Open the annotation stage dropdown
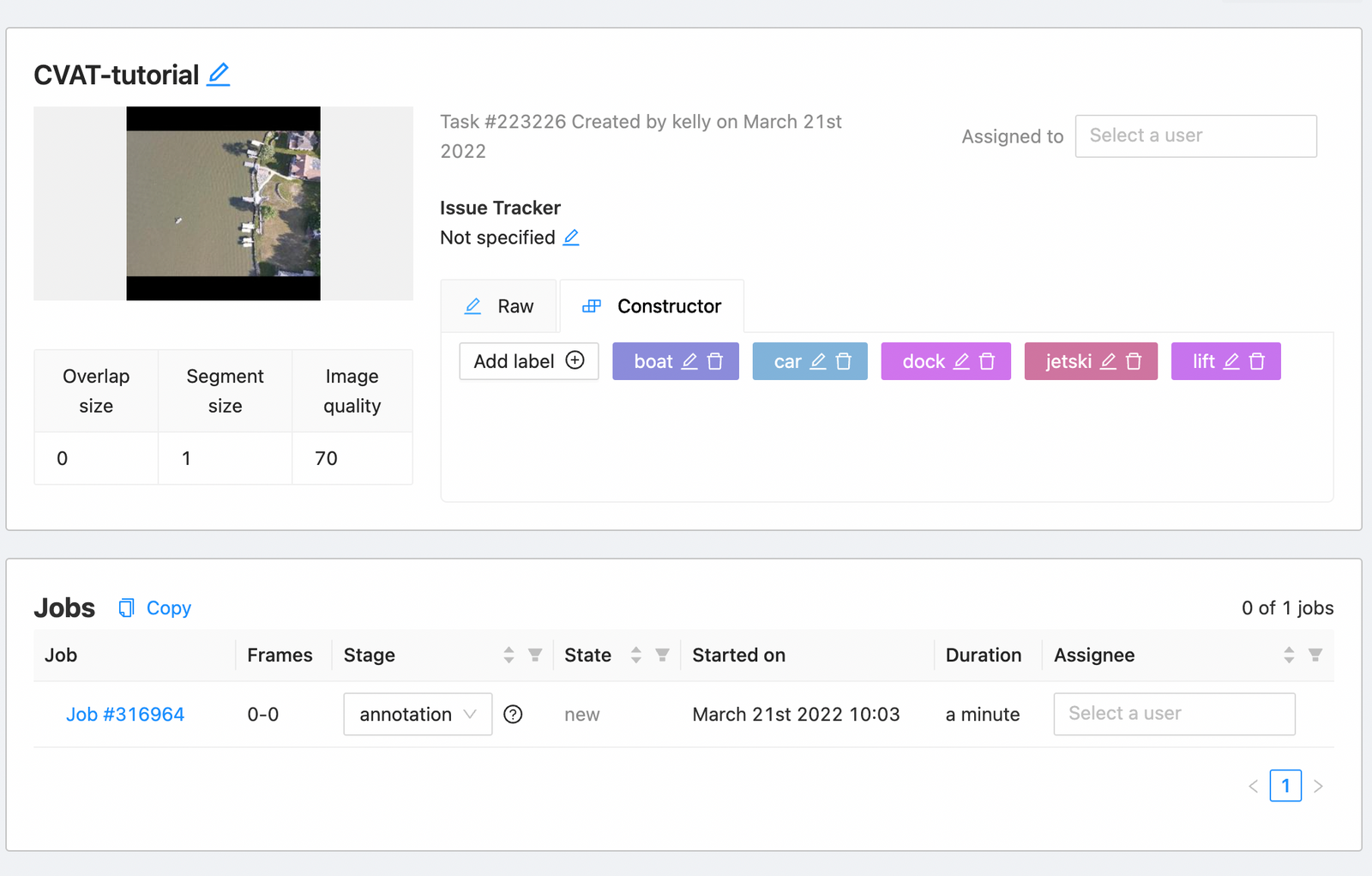This screenshot has height=876, width=1372. 417,714
